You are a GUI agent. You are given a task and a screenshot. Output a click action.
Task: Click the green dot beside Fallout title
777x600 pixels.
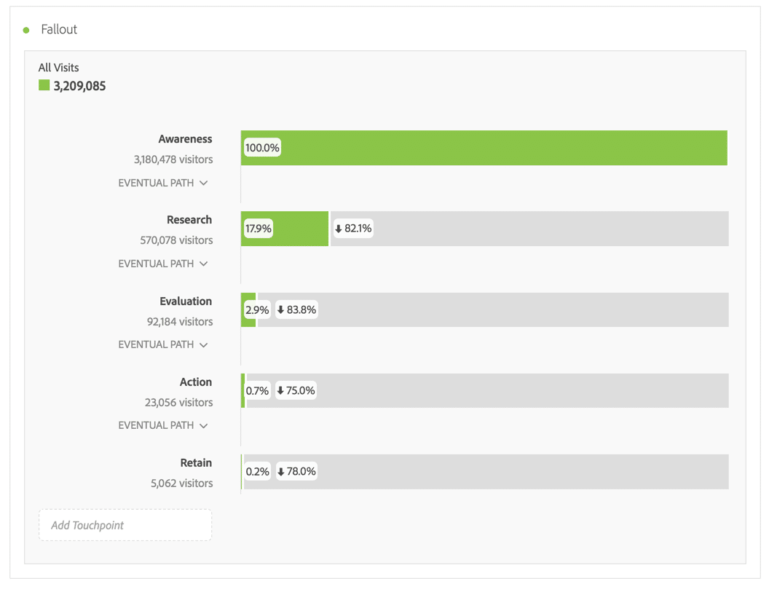pos(26,30)
